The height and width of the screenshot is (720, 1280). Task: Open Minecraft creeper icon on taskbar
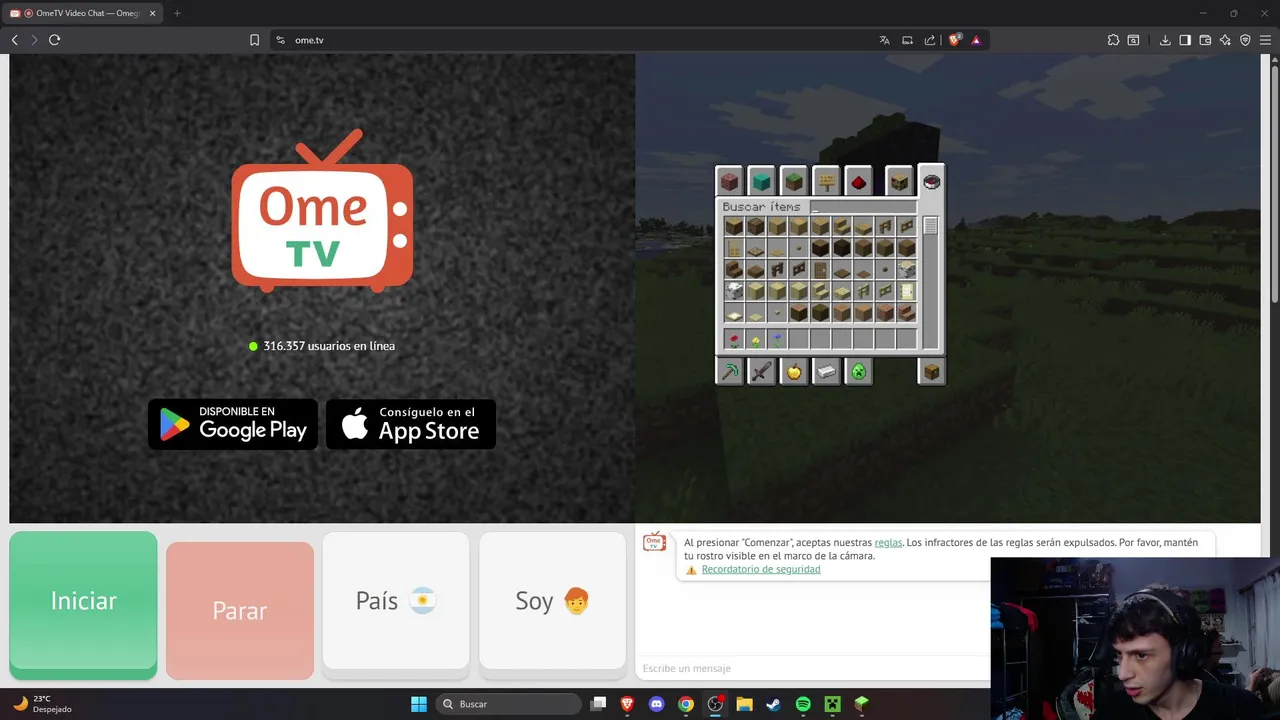tap(832, 704)
